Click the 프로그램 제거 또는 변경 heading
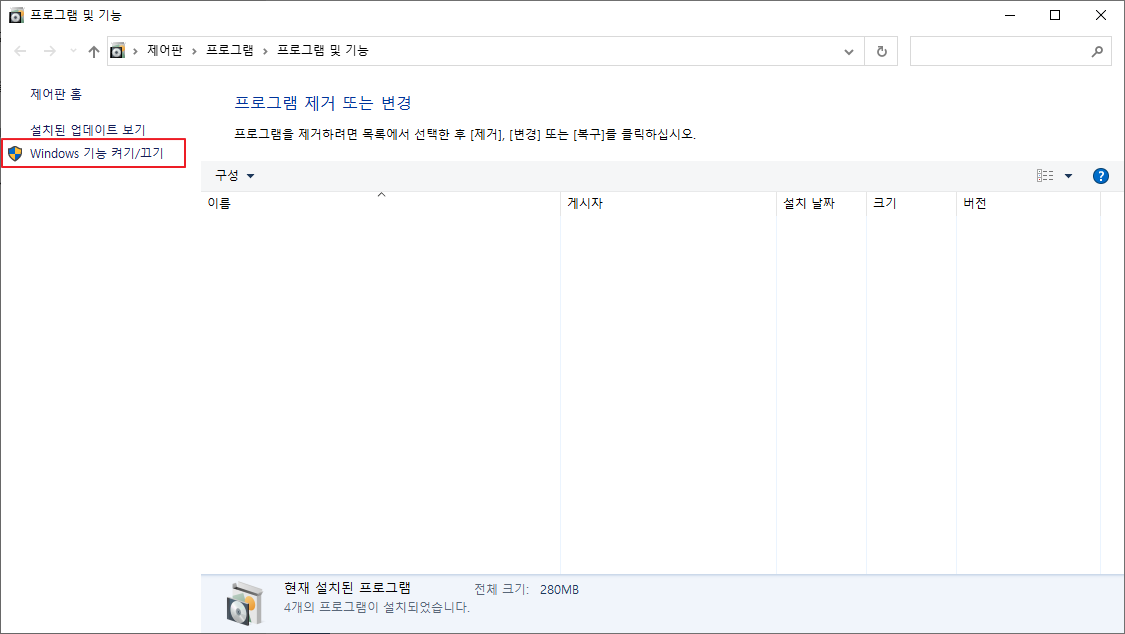Screen dimensions: 1125x634 click(x=323, y=103)
